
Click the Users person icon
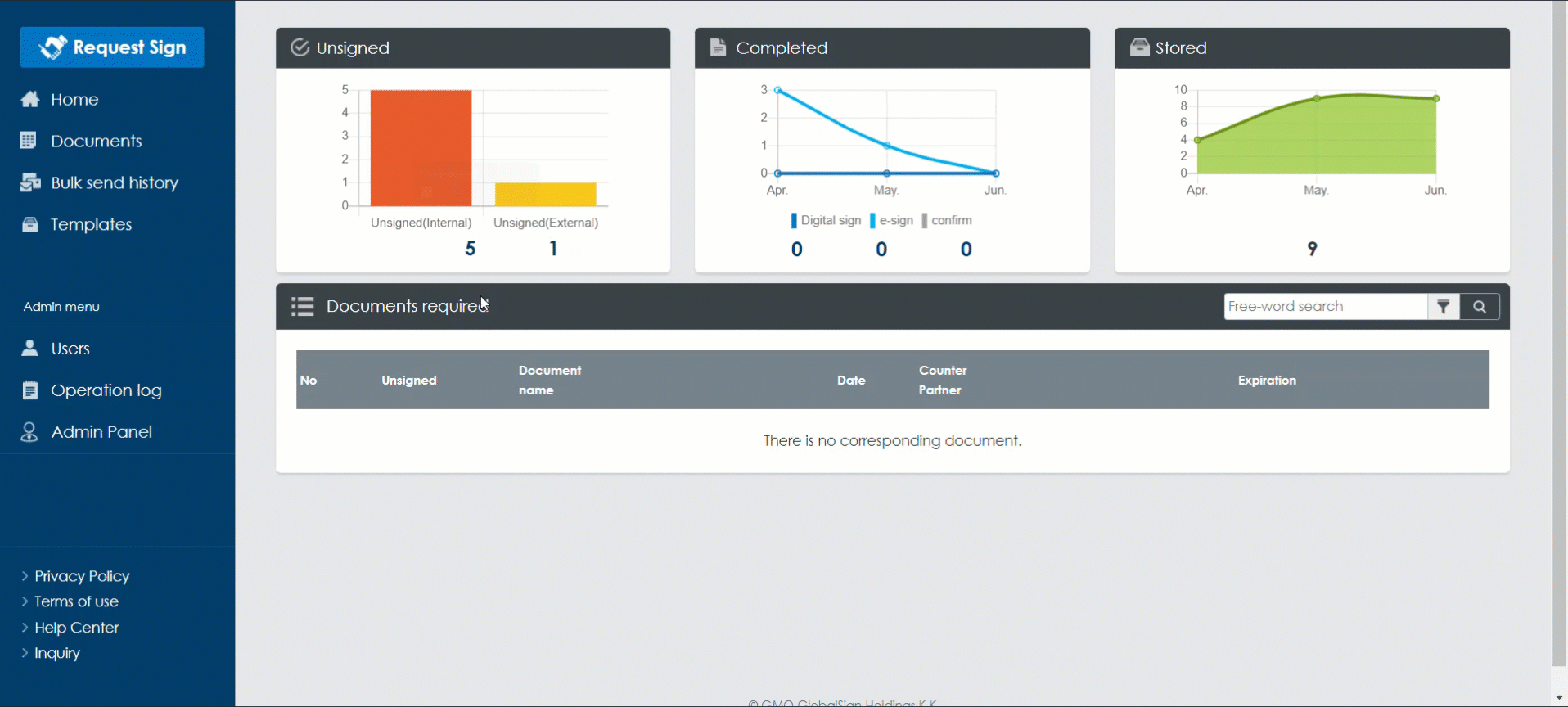pyautogui.click(x=29, y=348)
